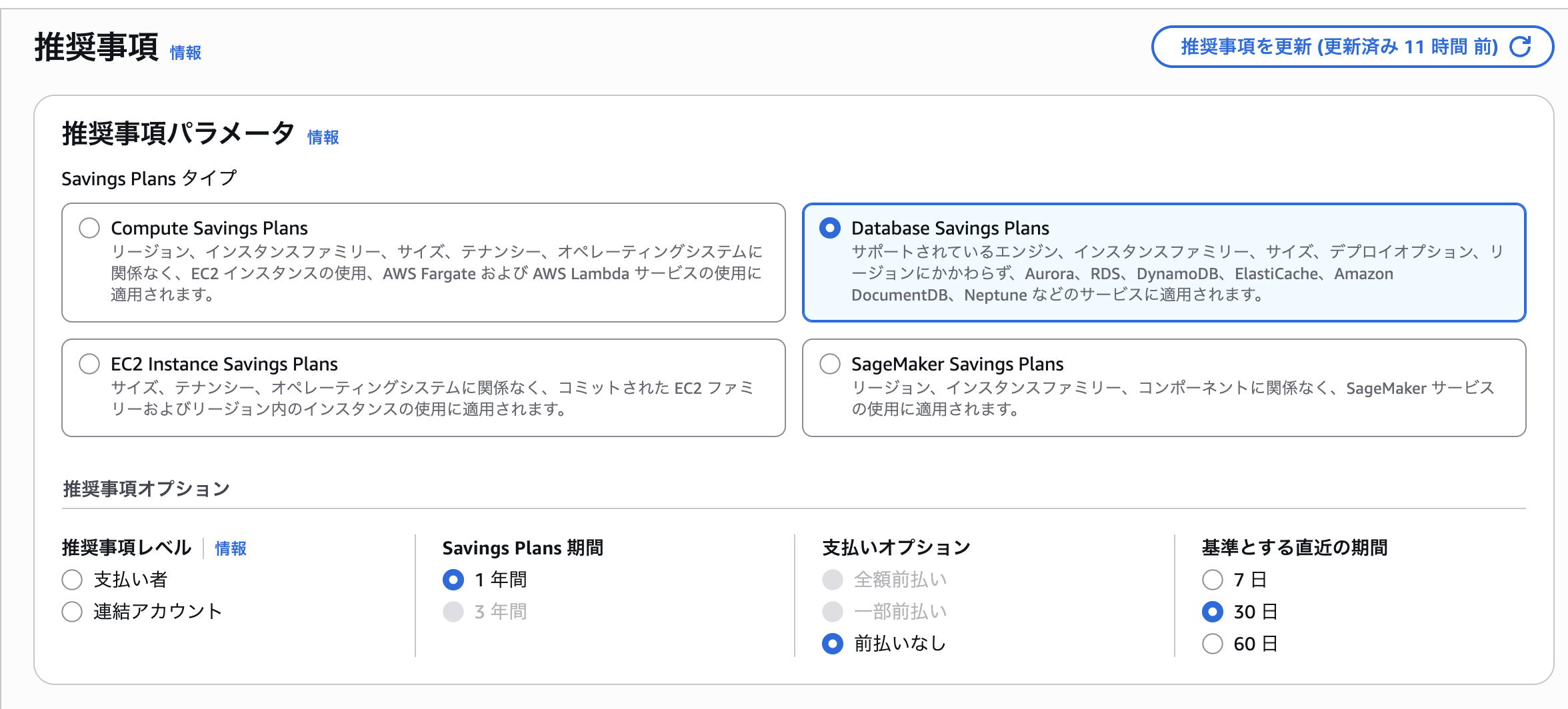Click the disabled 一部前払い payment option
This screenshot has width=1568, height=709.
click(x=833, y=612)
